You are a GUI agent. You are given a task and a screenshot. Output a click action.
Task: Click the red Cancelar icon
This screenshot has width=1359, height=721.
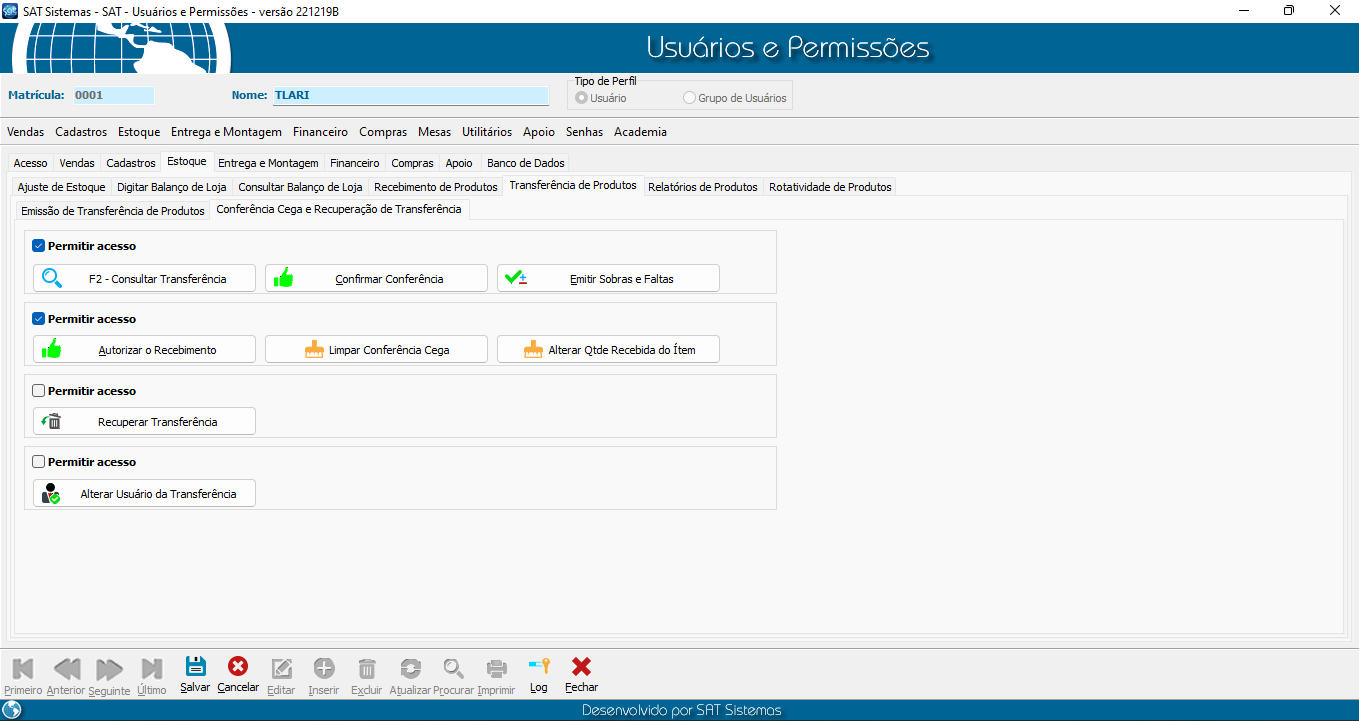coord(238,667)
